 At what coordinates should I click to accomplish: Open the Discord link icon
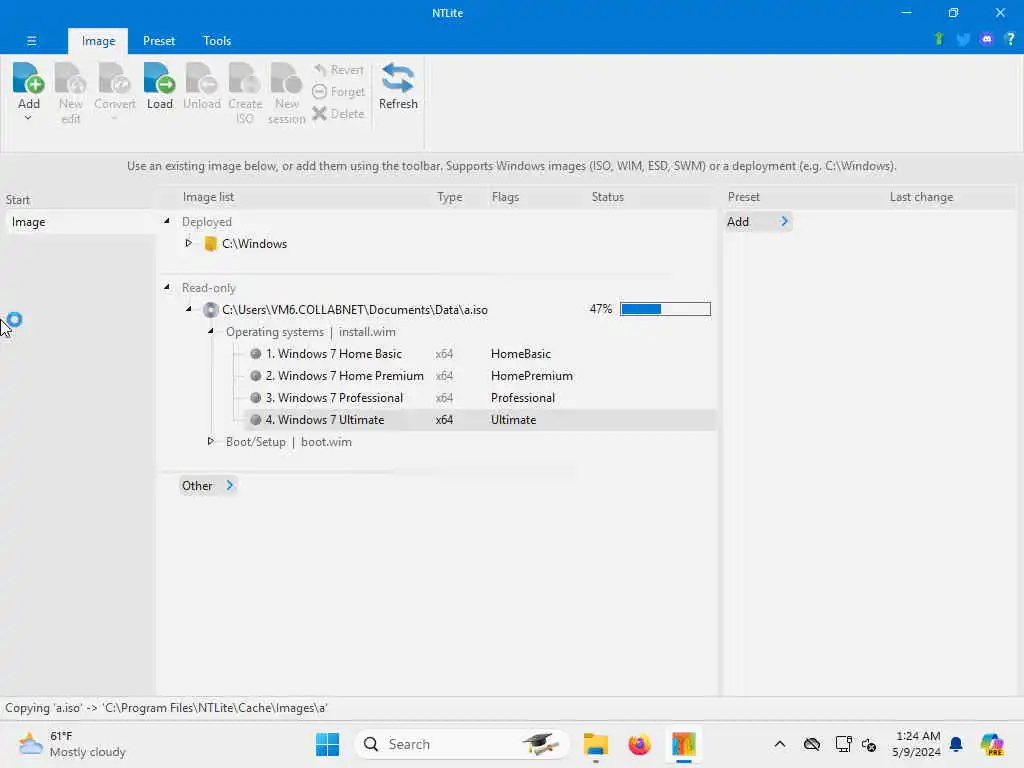tap(987, 39)
